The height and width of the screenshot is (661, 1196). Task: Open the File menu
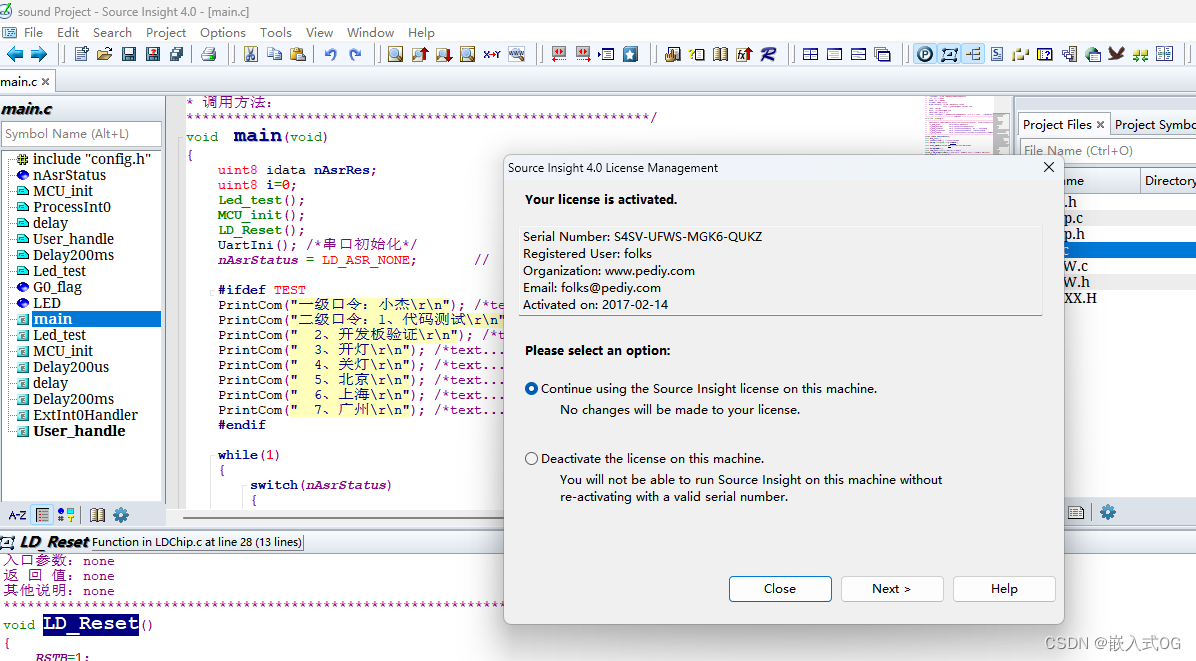click(x=33, y=33)
